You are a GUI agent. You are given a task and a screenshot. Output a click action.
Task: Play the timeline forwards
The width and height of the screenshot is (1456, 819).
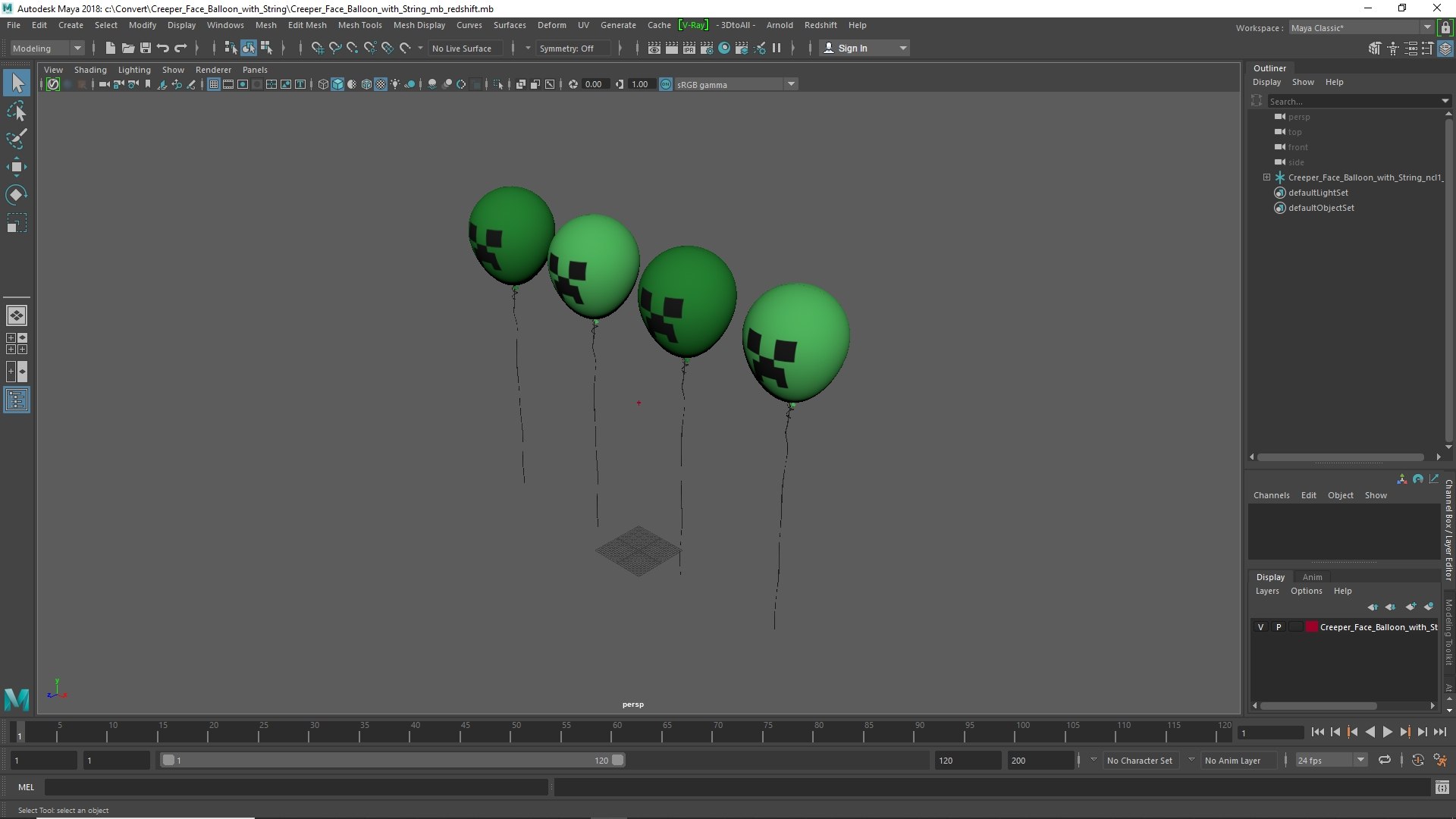(x=1387, y=732)
